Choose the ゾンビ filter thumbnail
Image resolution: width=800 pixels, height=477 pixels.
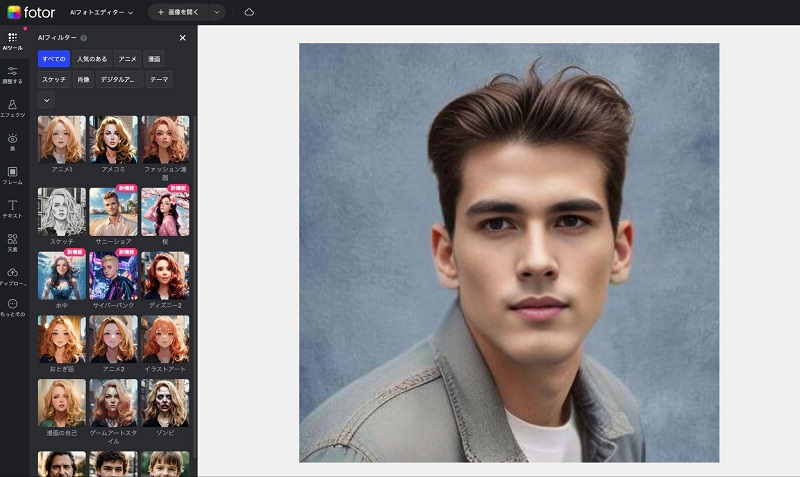tap(165, 403)
